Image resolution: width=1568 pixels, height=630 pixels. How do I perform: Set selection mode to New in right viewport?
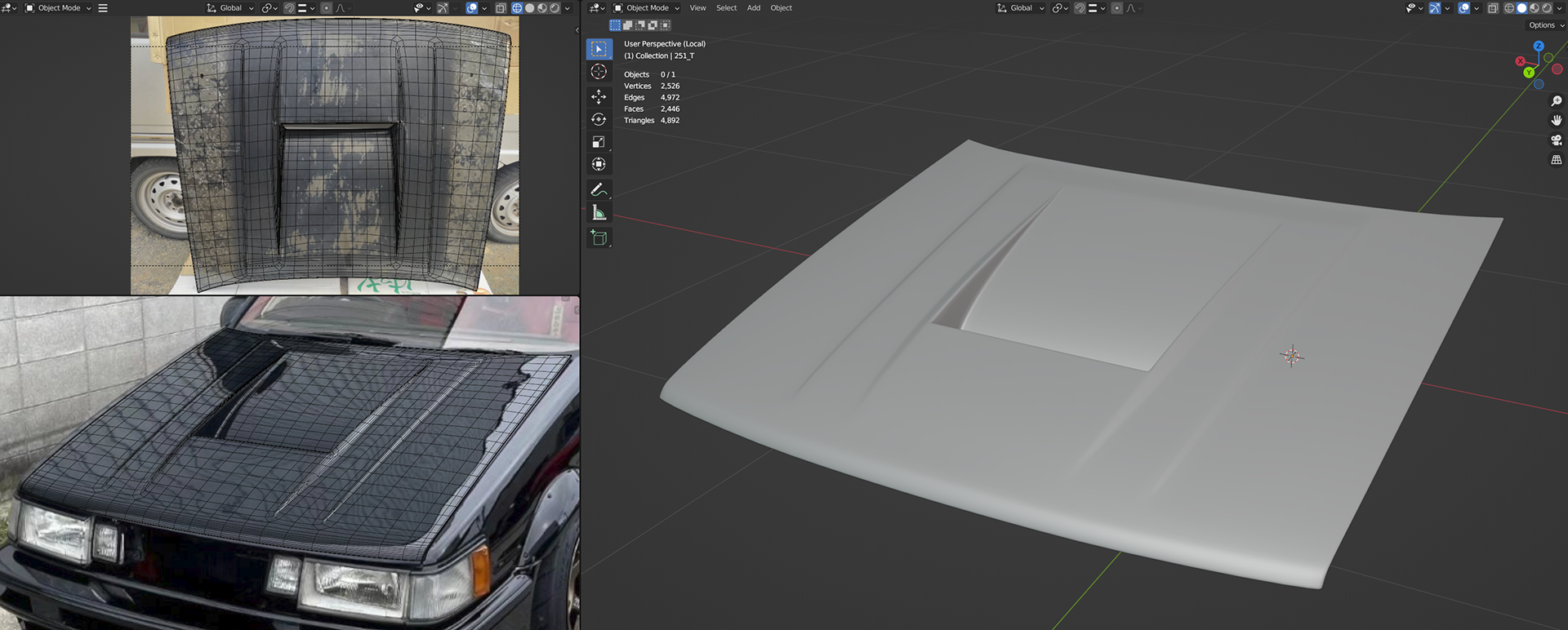pos(615,25)
